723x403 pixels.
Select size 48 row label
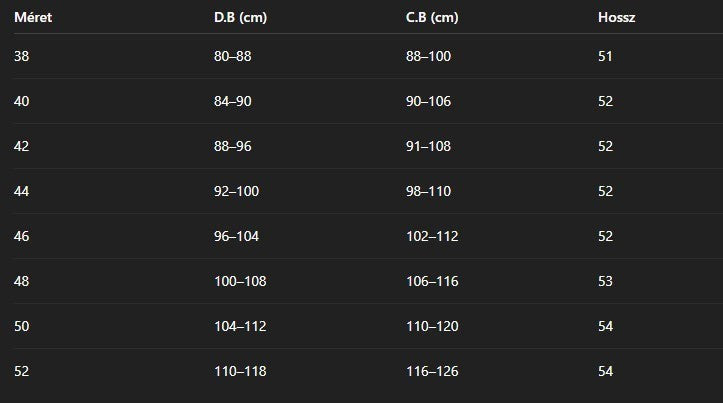(x=22, y=281)
